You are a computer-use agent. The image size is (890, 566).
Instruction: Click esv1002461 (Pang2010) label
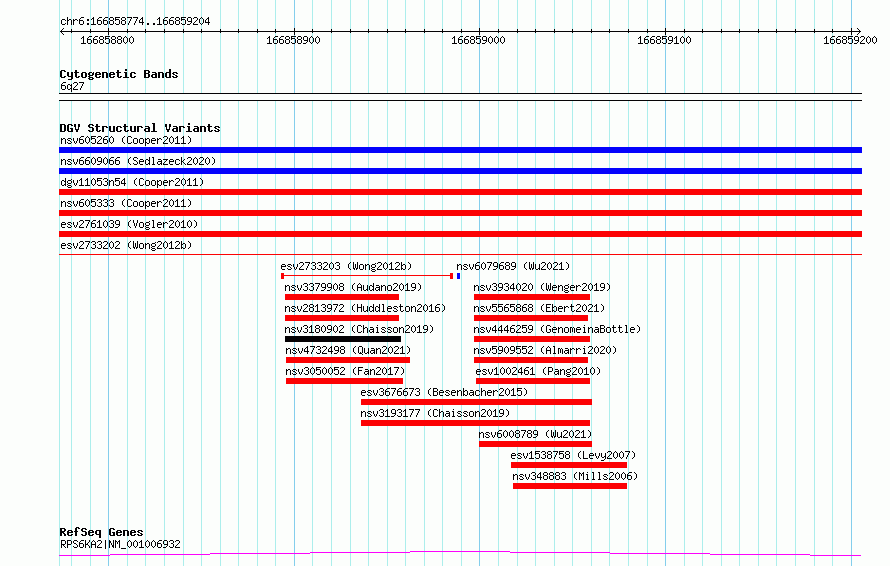point(538,371)
